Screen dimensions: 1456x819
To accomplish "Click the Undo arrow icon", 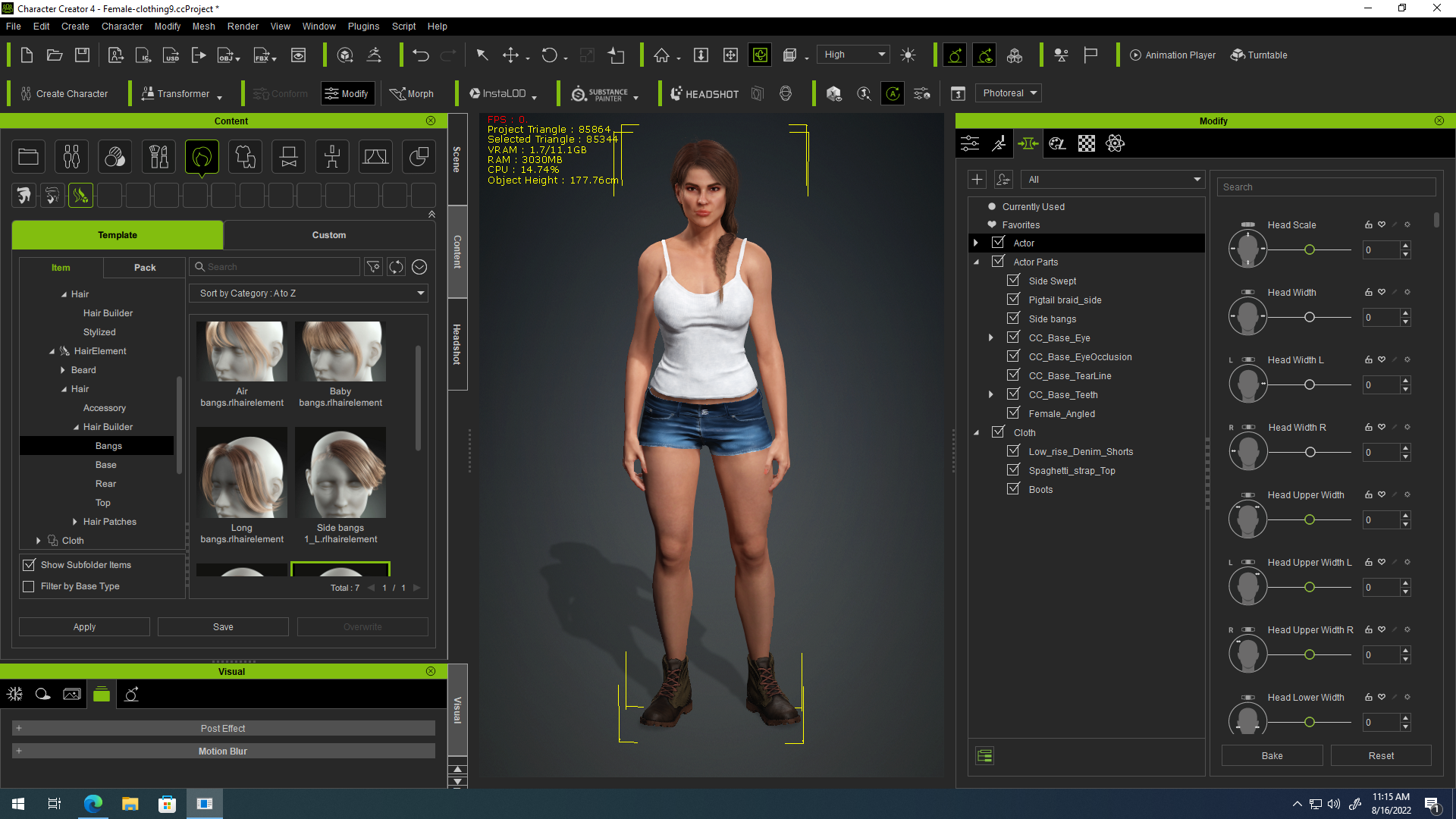I will tap(421, 55).
